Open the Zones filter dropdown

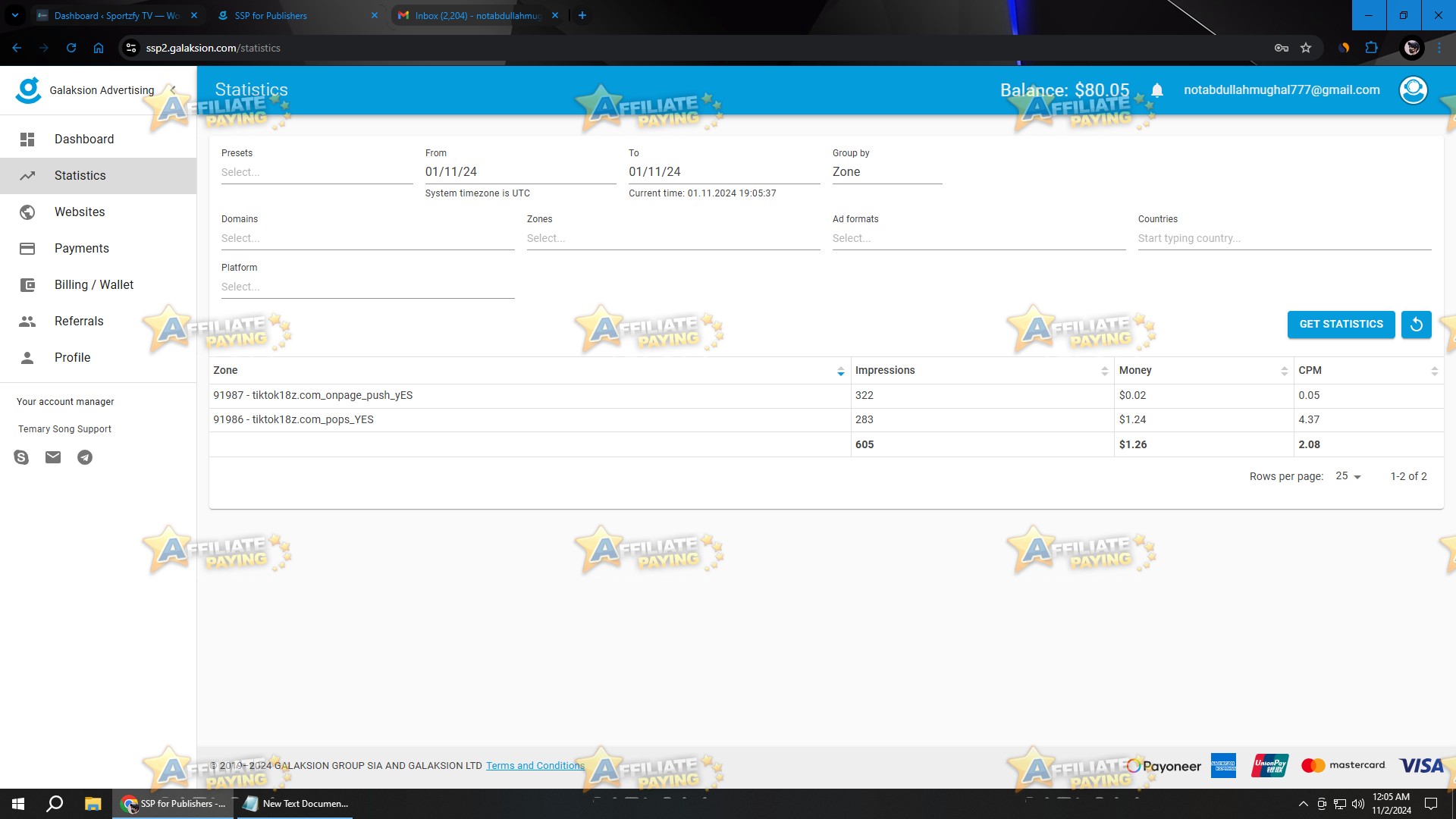673,239
